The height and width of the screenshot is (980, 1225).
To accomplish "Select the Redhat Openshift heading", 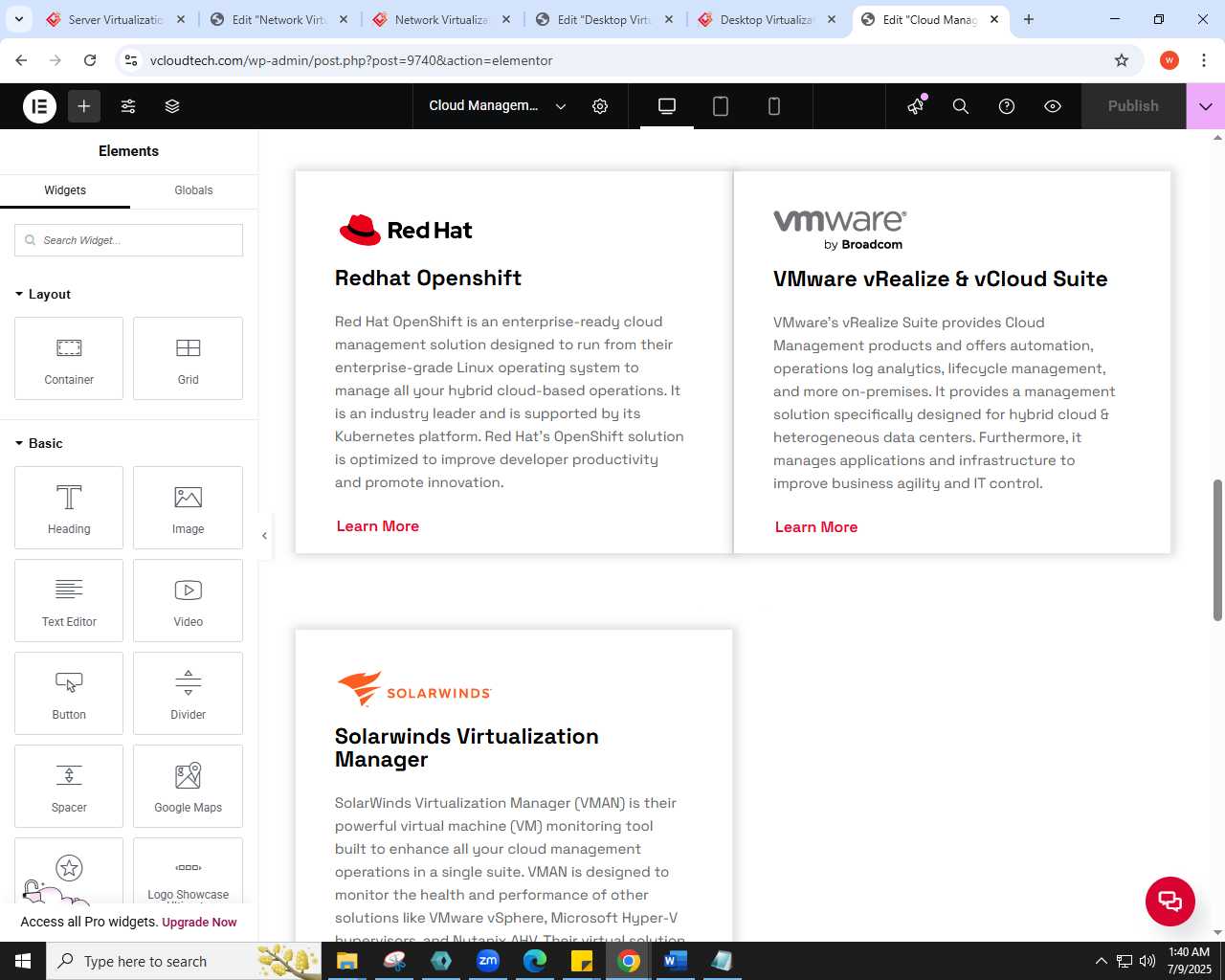I will click(x=428, y=278).
